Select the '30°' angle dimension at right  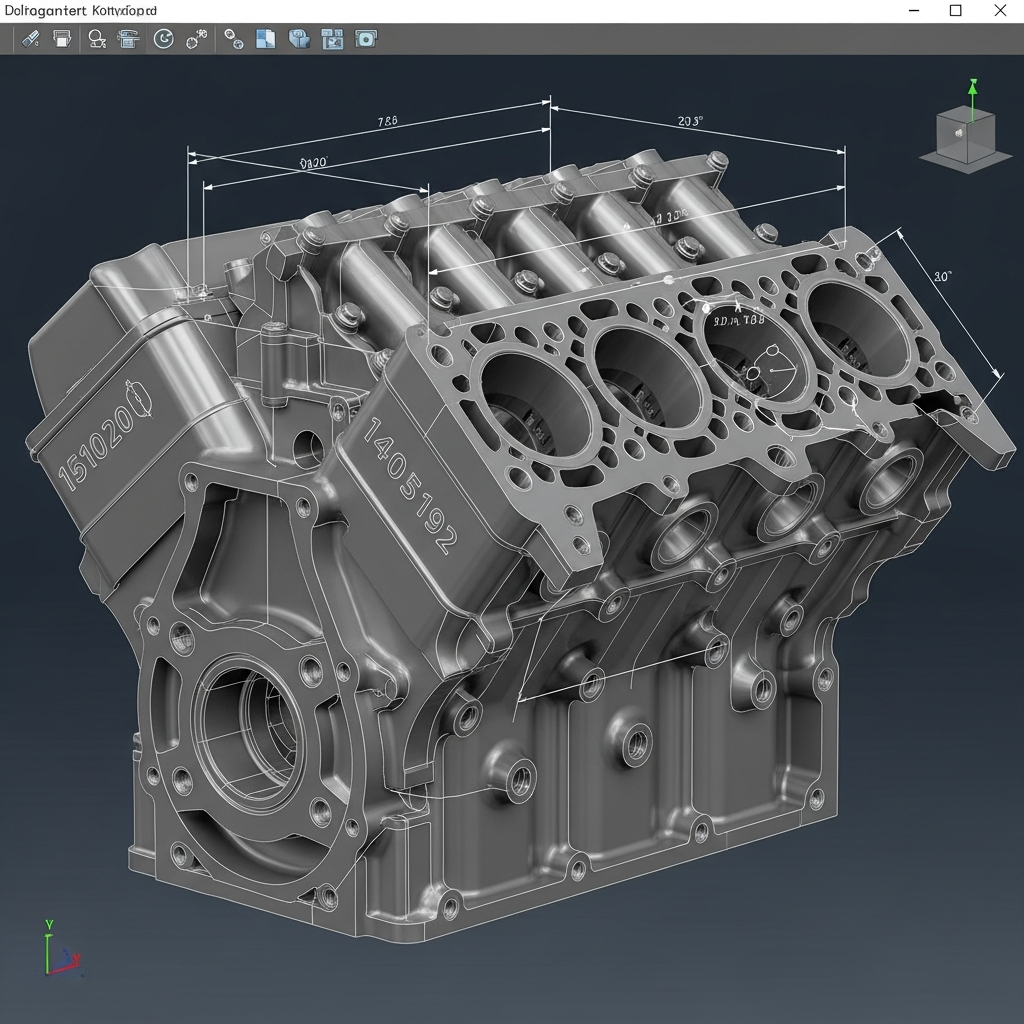[942, 276]
